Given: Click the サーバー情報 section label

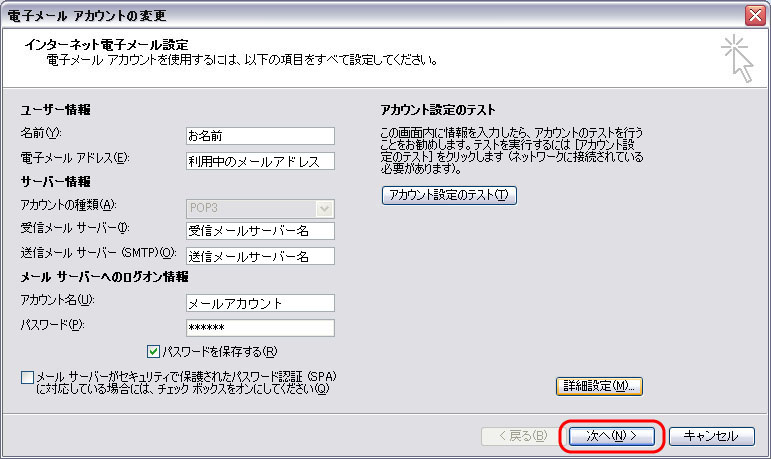Looking at the screenshot, I should click(x=55, y=182).
